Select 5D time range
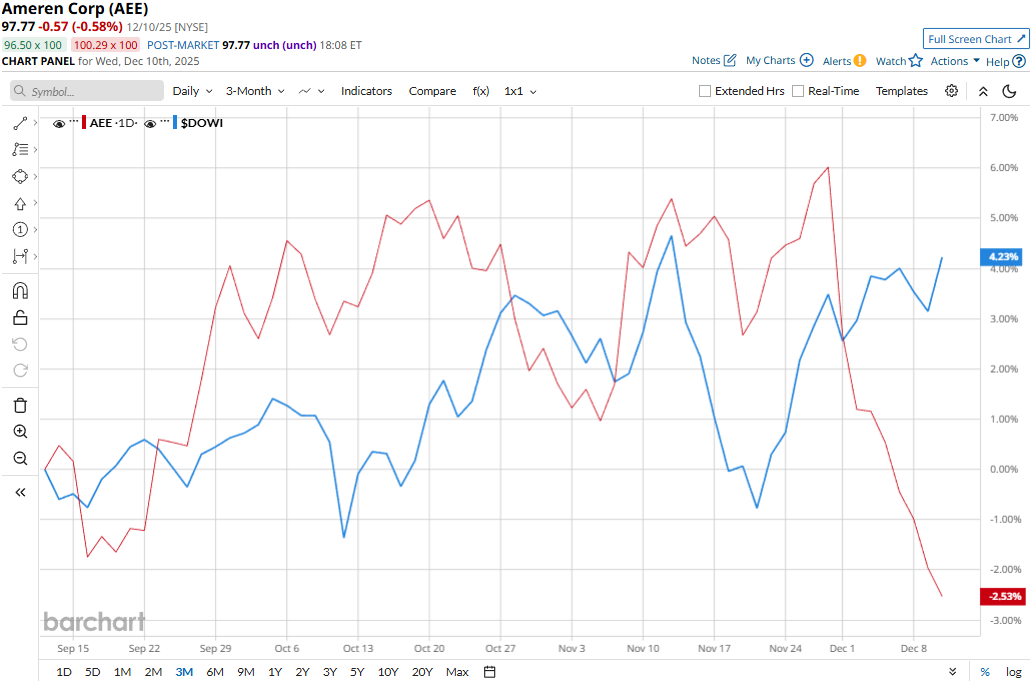 point(92,672)
